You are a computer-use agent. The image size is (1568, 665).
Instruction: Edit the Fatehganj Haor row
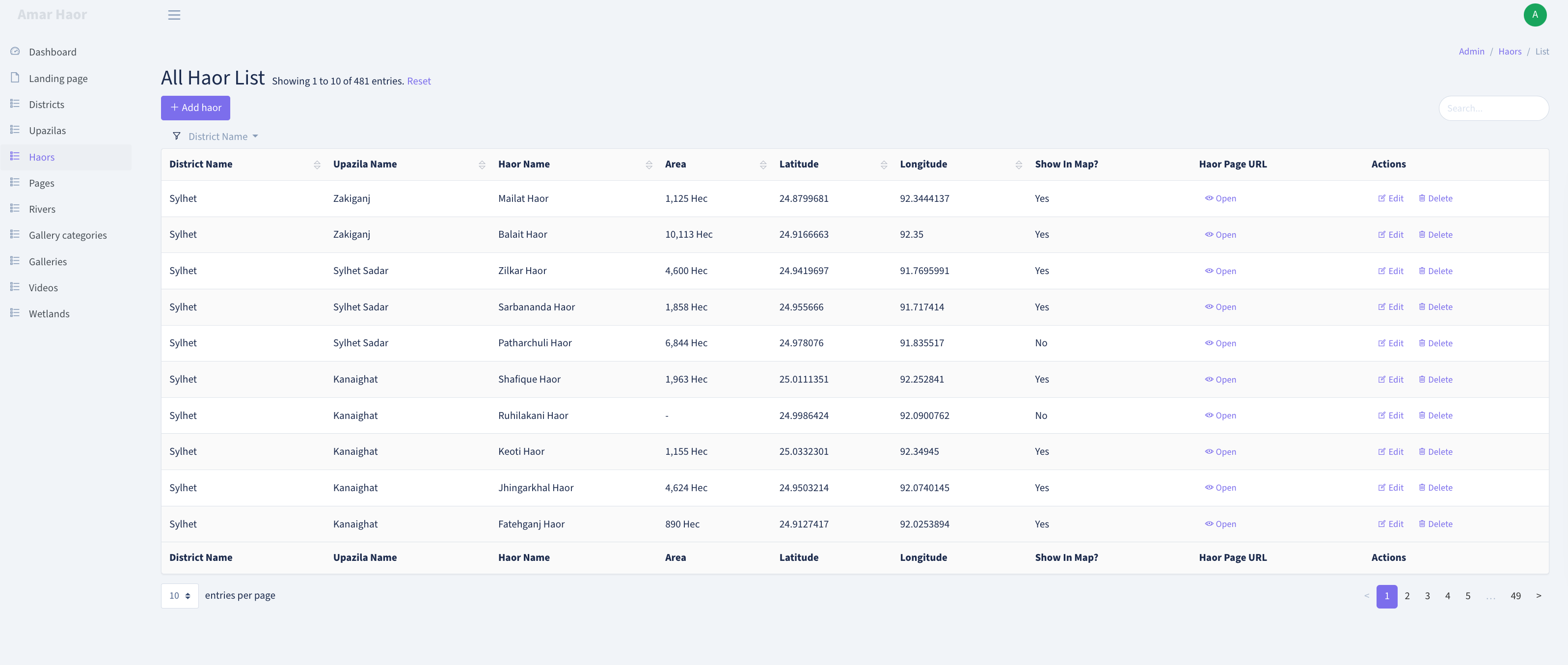(1391, 525)
